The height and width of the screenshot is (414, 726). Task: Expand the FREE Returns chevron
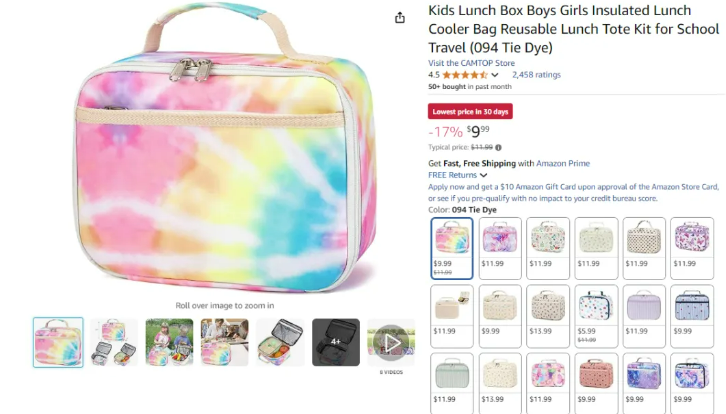click(x=483, y=176)
